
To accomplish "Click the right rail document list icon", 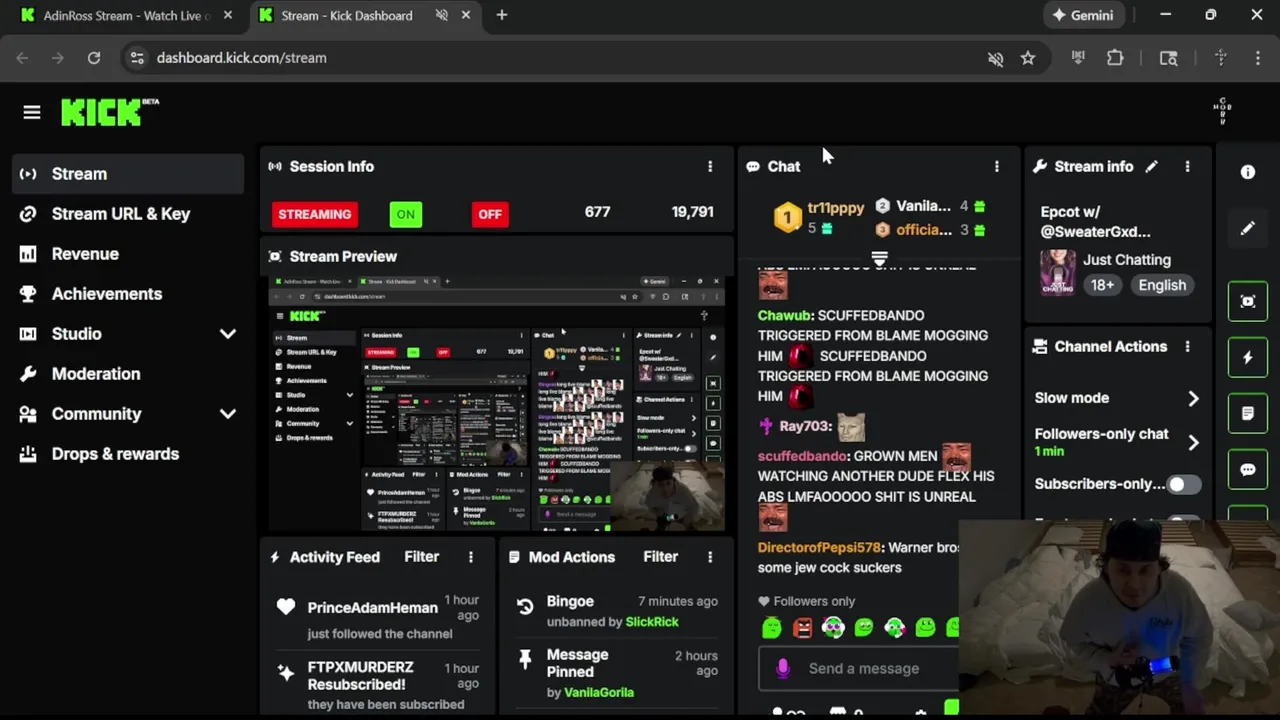I will (1248, 413).
